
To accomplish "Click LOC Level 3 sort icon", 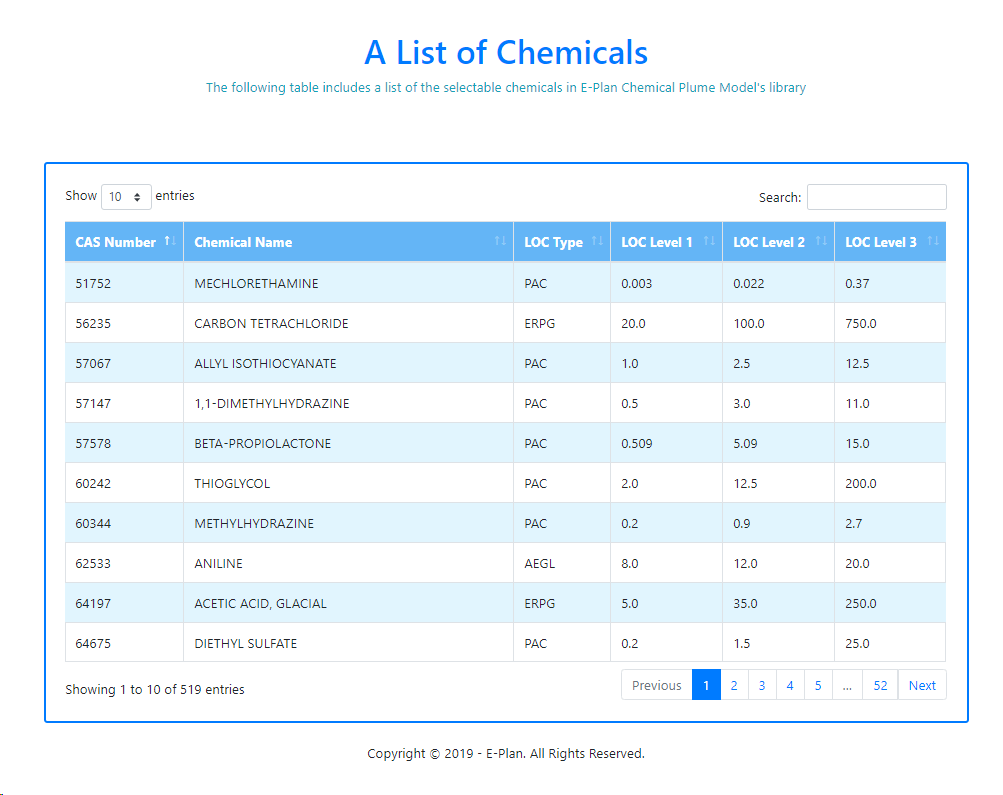I will 933,241.
